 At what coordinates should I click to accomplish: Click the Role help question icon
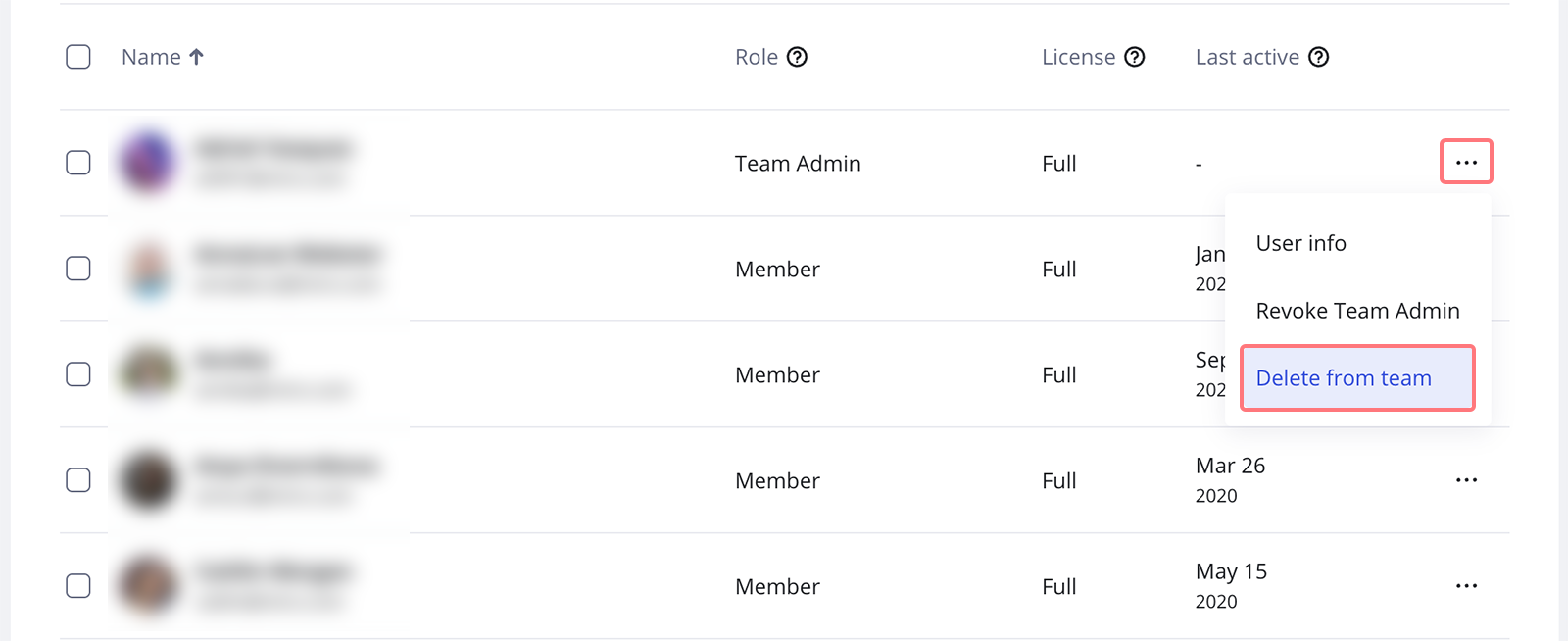798,57
